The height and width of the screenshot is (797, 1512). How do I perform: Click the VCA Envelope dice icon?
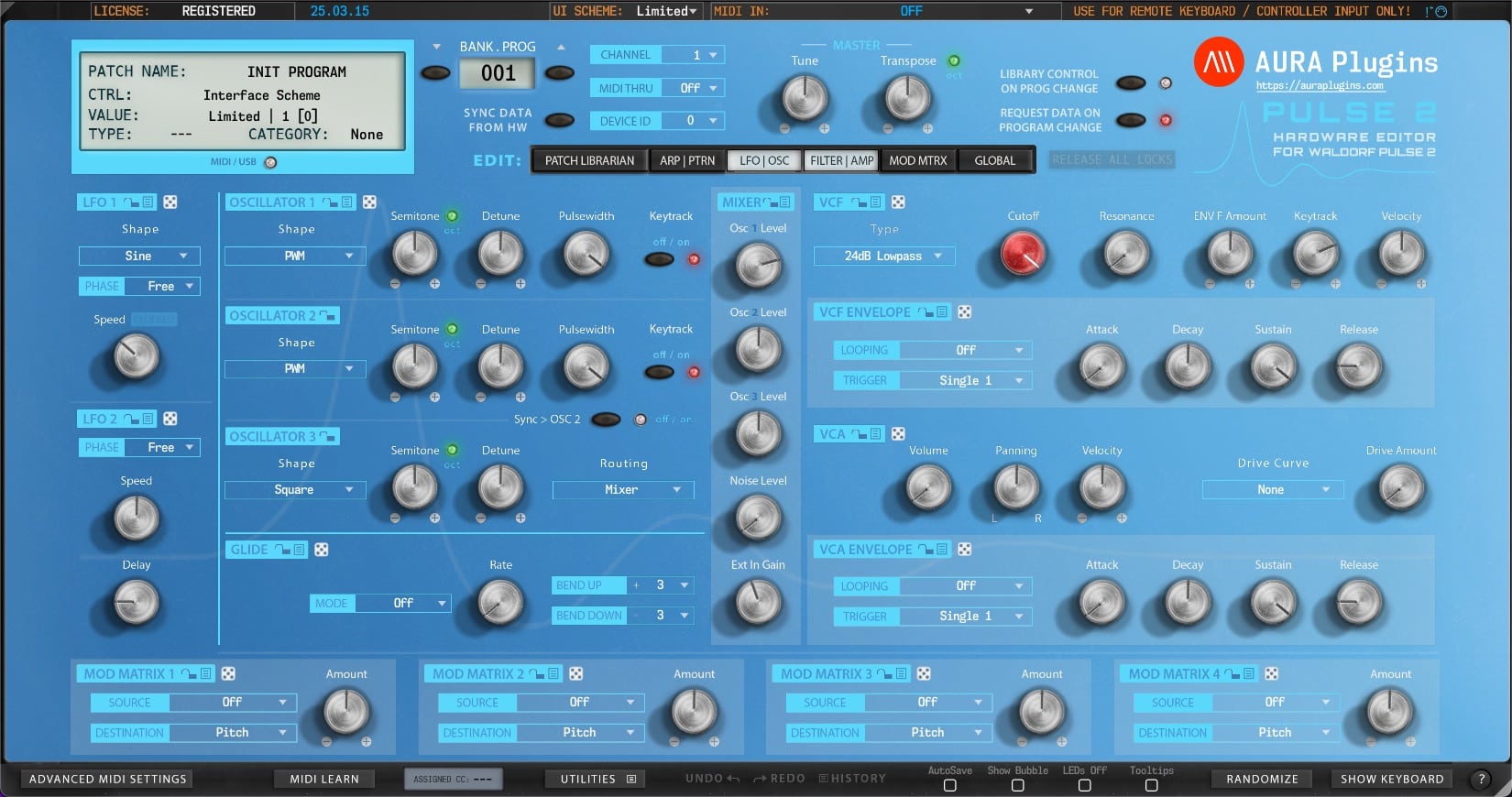coord(964,550)
